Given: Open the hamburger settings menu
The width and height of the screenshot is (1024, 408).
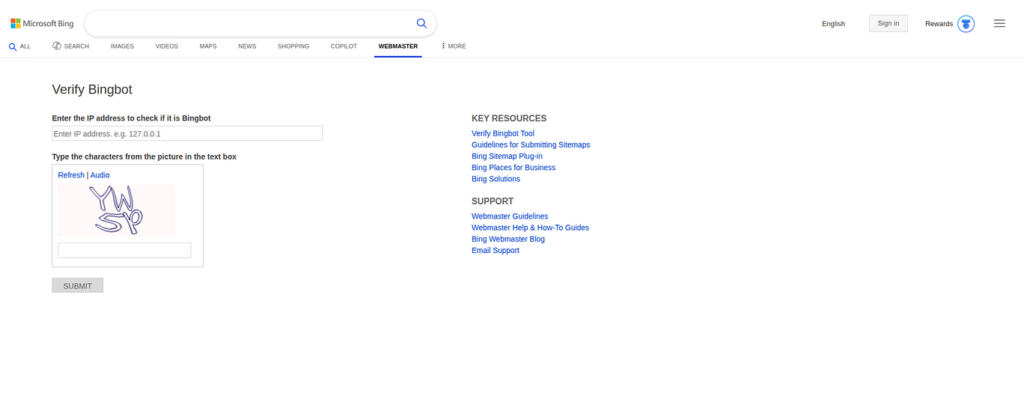Looking at the screenshot, I should [x=999, y=23].
